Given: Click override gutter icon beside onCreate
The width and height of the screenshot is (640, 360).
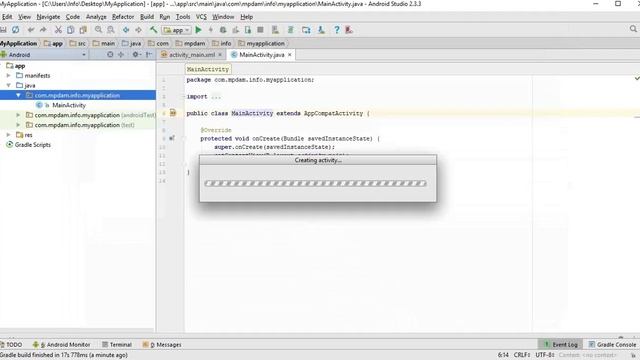Looking at the screenshot, I should pos(172,138).
